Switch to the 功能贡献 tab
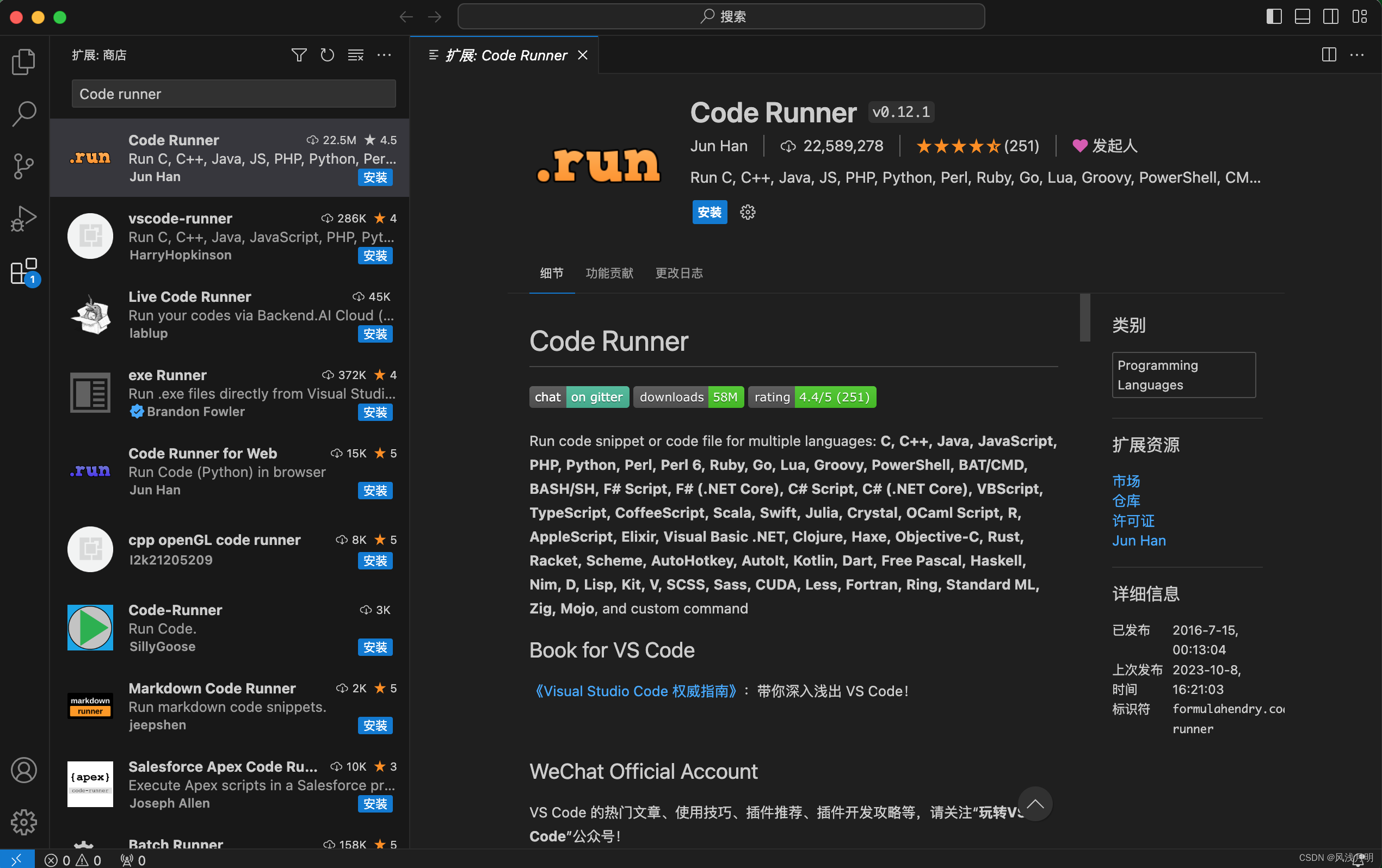Image resolution: width=1382 pixels, height=868 pixels. coord(609,273)
